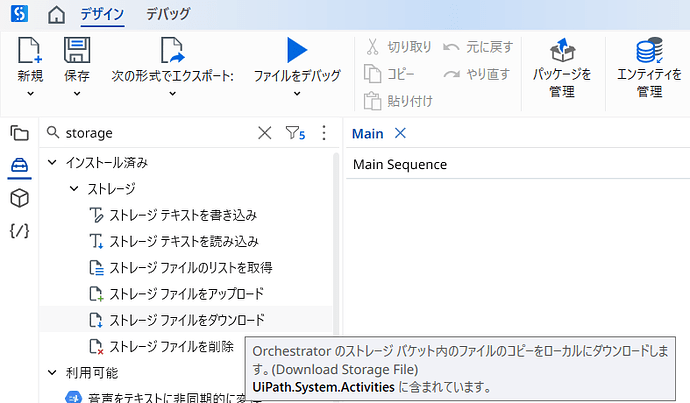Open the project panel sidebar icon
Viewport: 690px width, 403px height.
pyautogui.click(x=19, y=133)
